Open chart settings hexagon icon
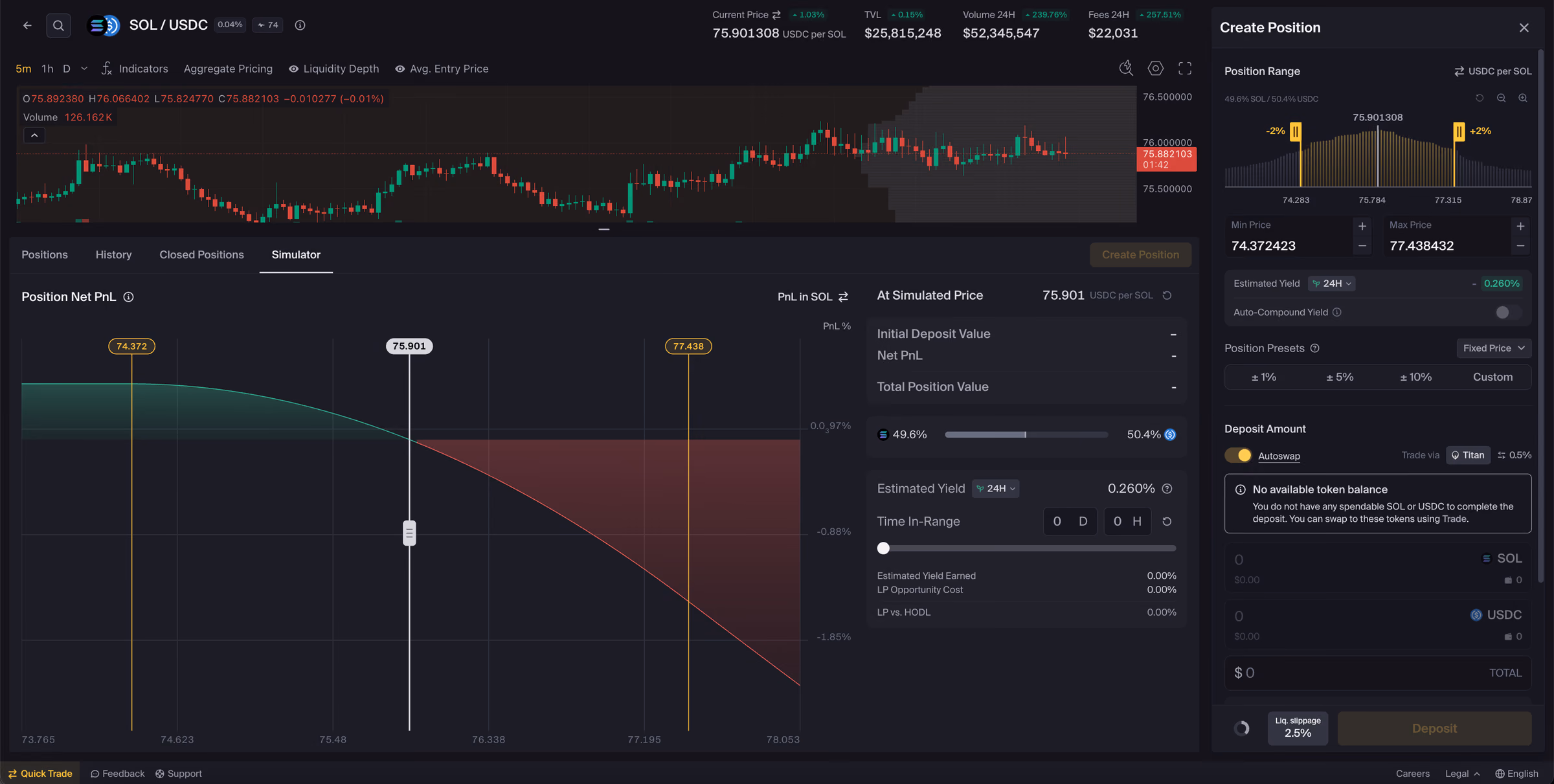 [1155, 68]
